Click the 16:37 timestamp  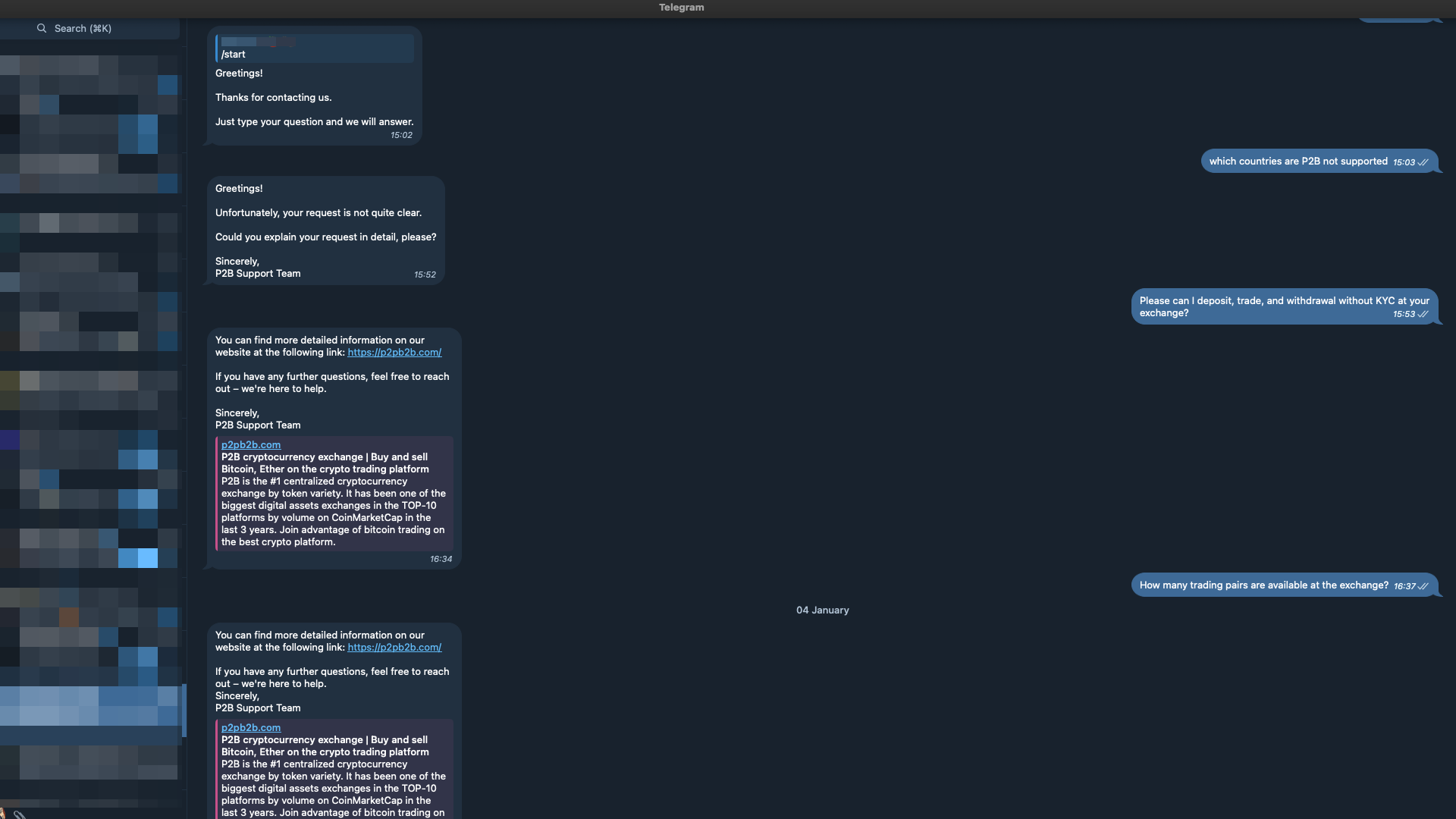(1404, 586)
